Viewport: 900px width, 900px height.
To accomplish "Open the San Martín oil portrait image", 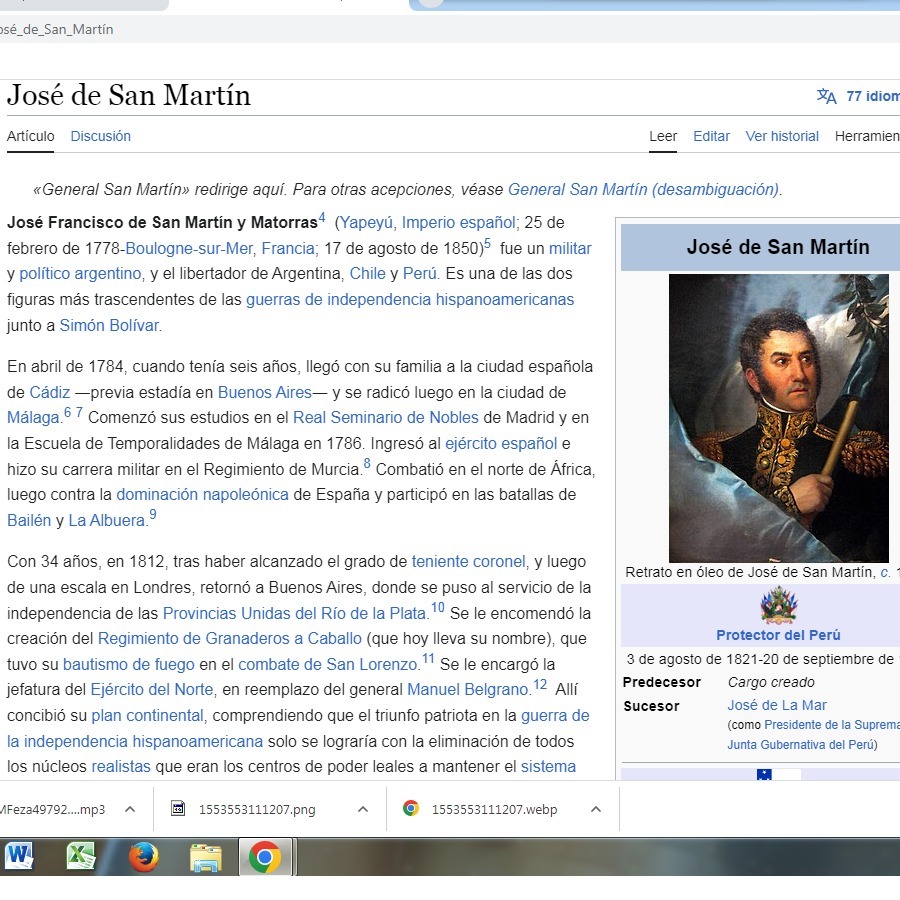I will [x=779, y=418].
